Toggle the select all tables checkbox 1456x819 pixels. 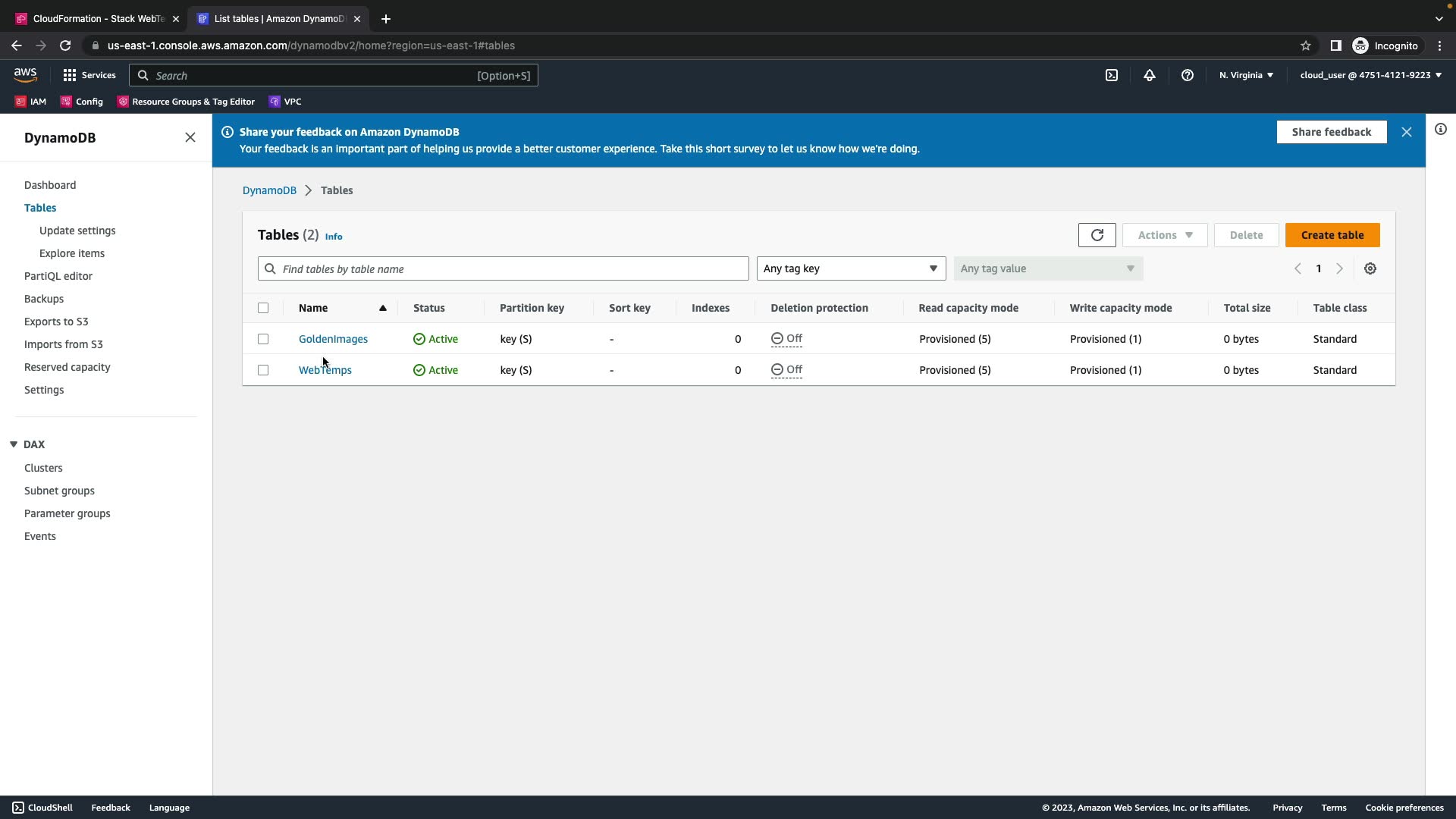coord(263,308)
